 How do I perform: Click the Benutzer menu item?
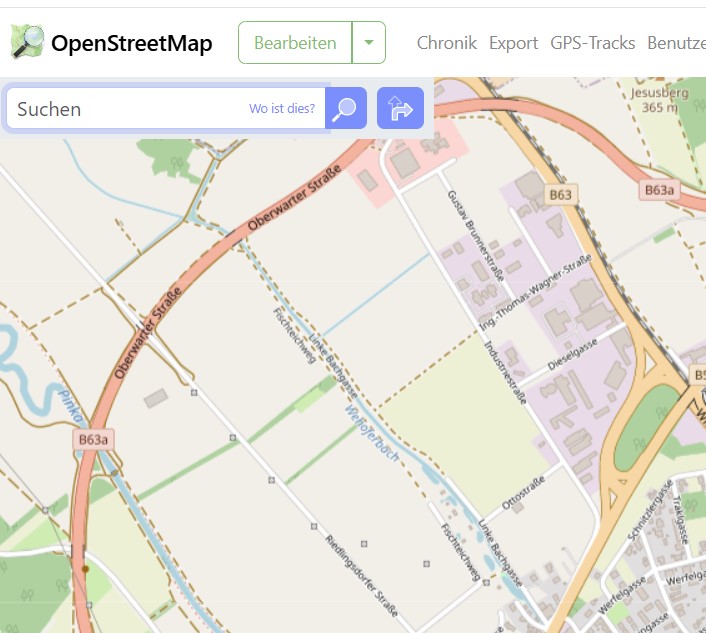676,43
